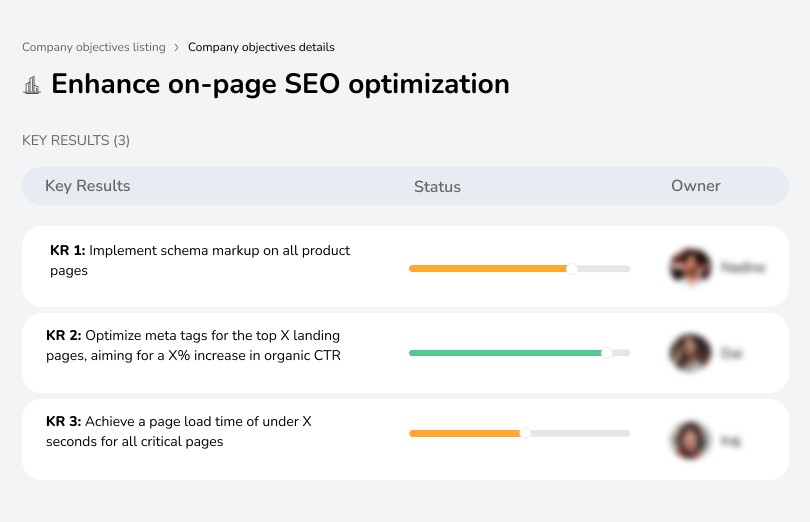Click the KEY RESULTS (3) heading

[x=76, y=141]
